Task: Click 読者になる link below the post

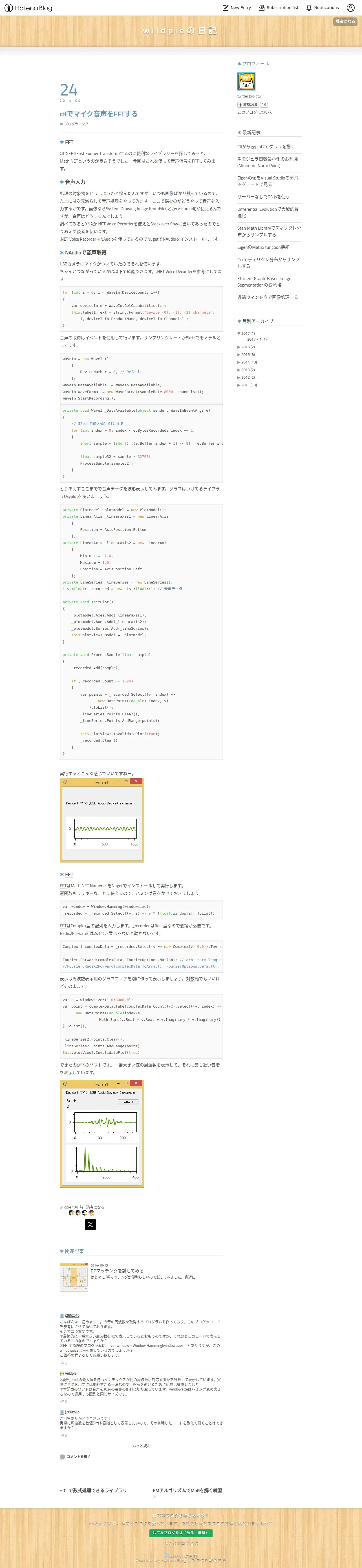Action: click(x=95, y=1207)
